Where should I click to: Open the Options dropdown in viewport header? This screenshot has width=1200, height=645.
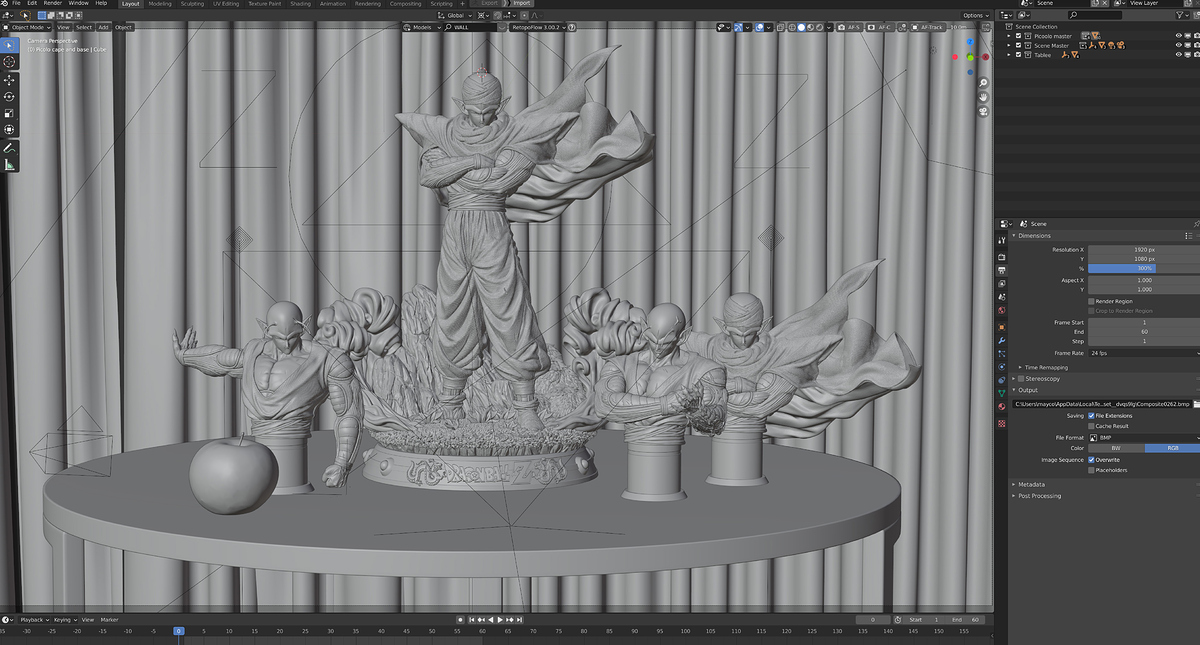pyautogui.click(x=976, y=16)
